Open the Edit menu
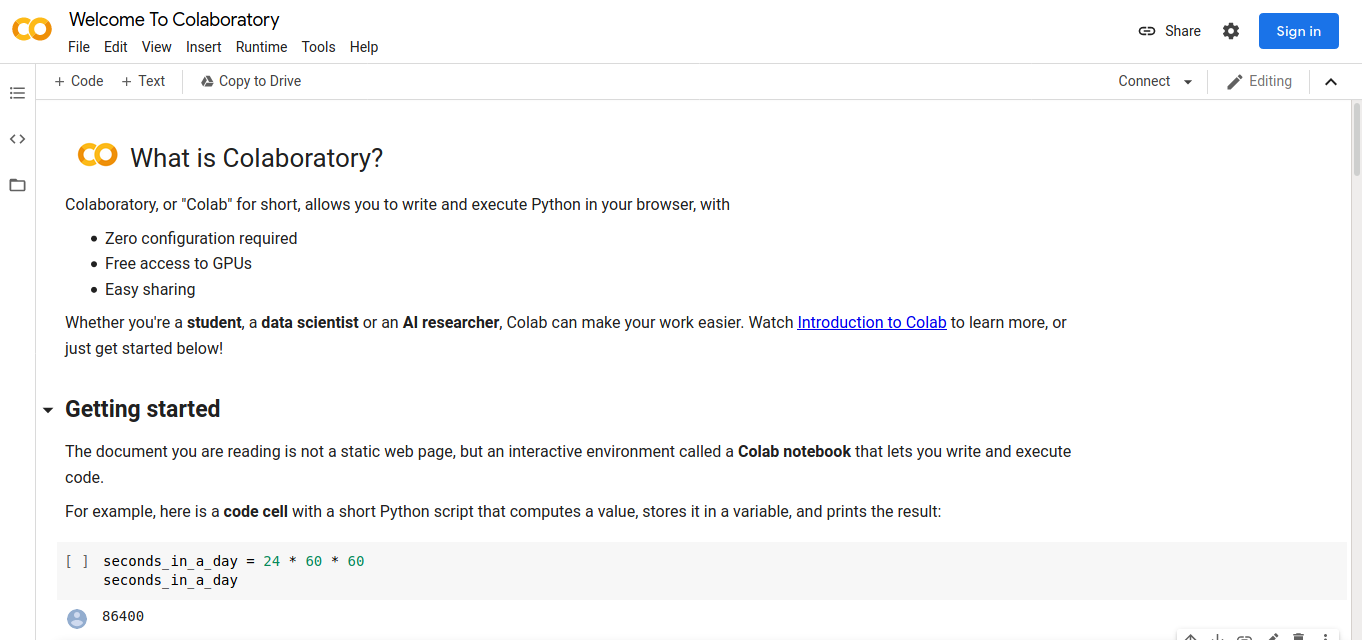The height and width of the screenshot is (640, 1362). [116, 47]
